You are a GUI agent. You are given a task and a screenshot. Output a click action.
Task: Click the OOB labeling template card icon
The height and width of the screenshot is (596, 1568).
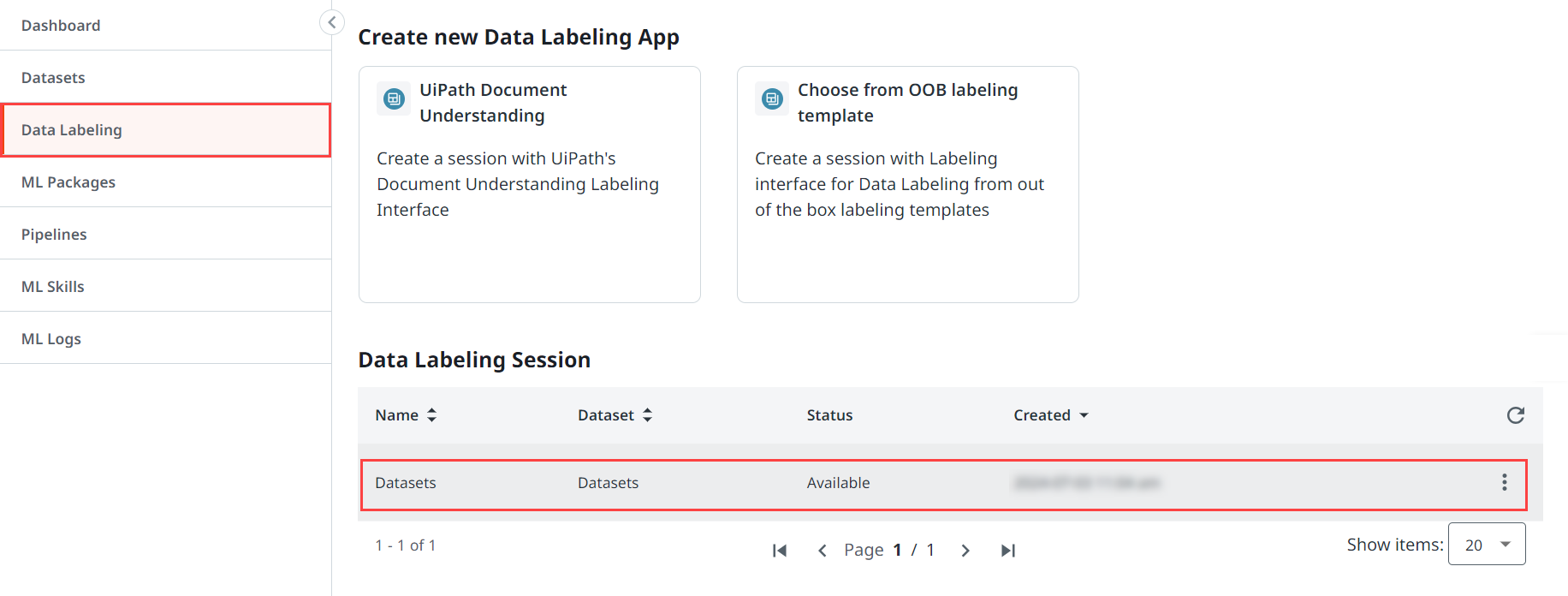click(x=772, y=99)
